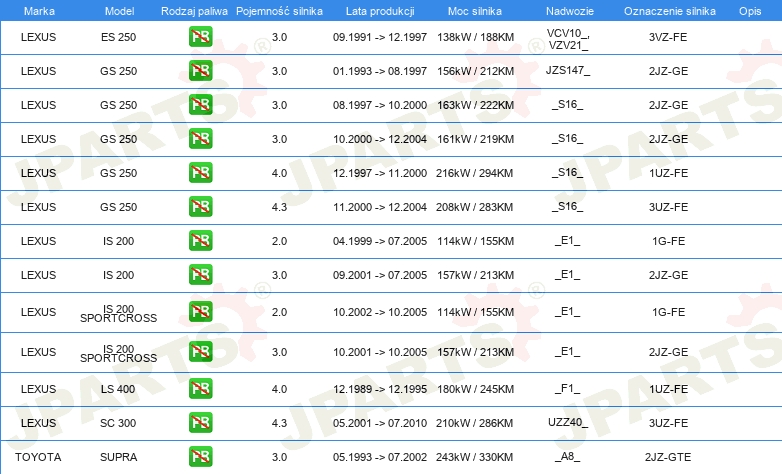Select the Lata produkcji column header
Screen dimensions: 782x474
point(380,11)
